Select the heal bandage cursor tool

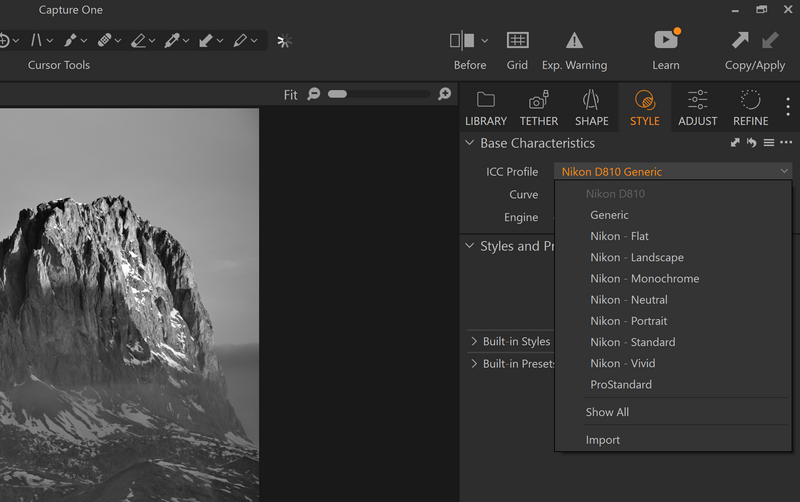tap(104, 40)
